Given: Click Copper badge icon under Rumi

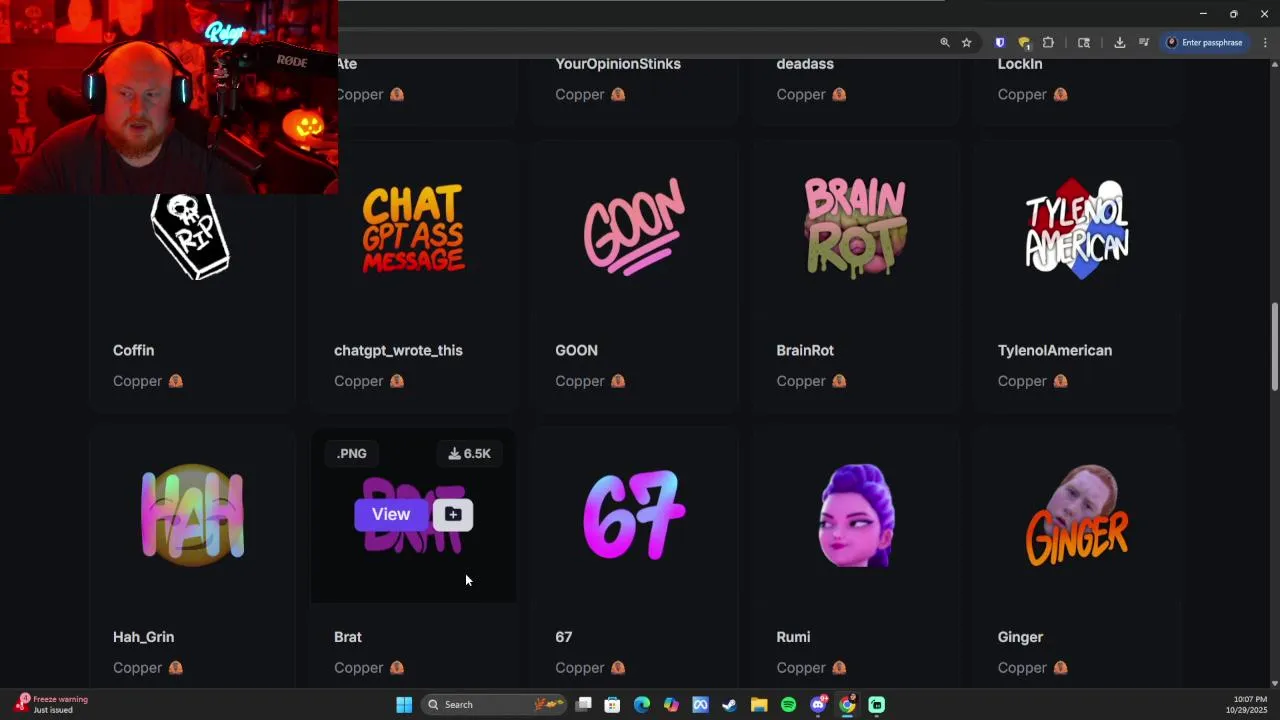Looking at the screenshot, I should tap(839, 668).
